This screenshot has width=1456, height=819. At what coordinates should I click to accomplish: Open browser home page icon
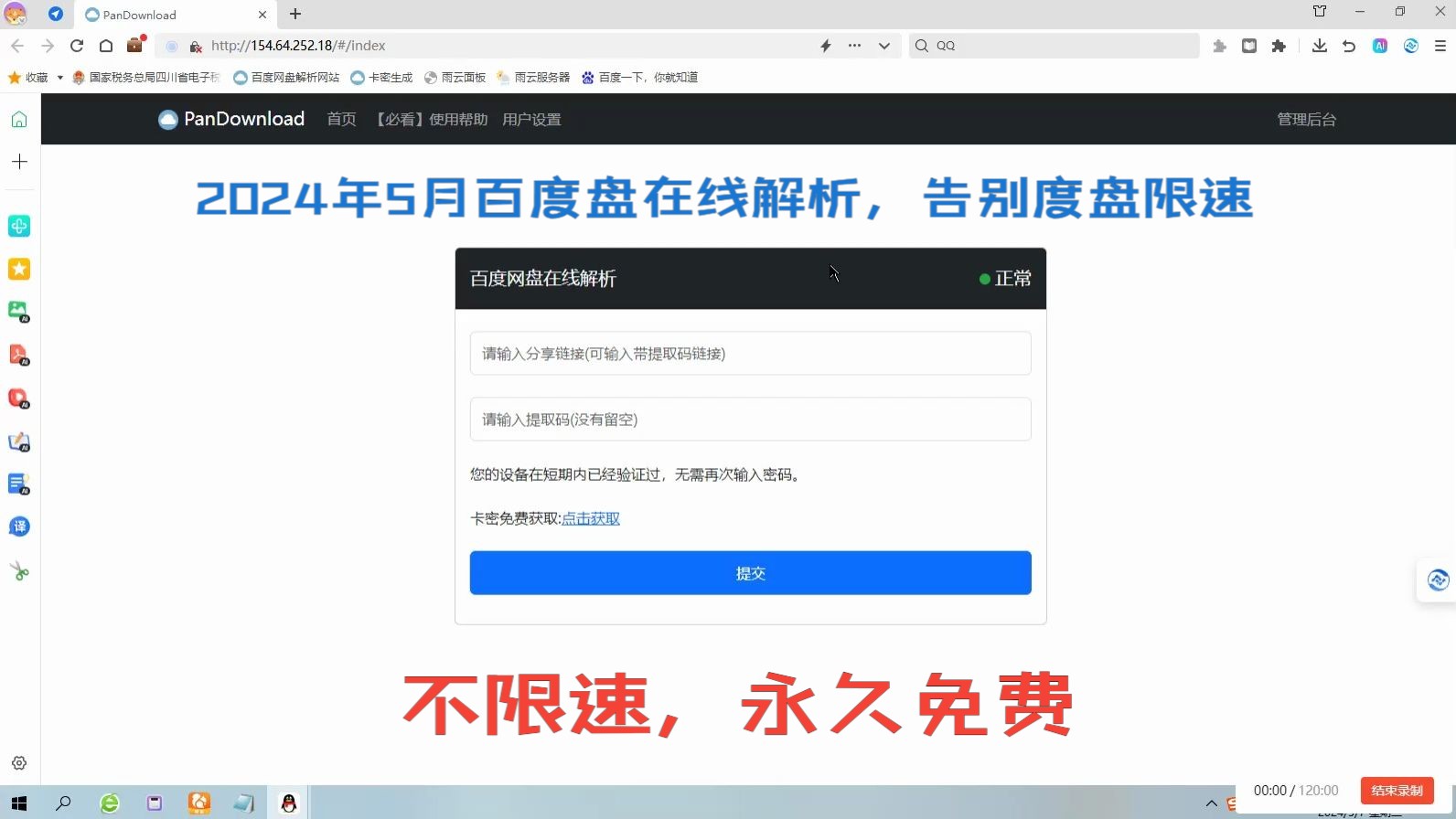coord(106,46)
